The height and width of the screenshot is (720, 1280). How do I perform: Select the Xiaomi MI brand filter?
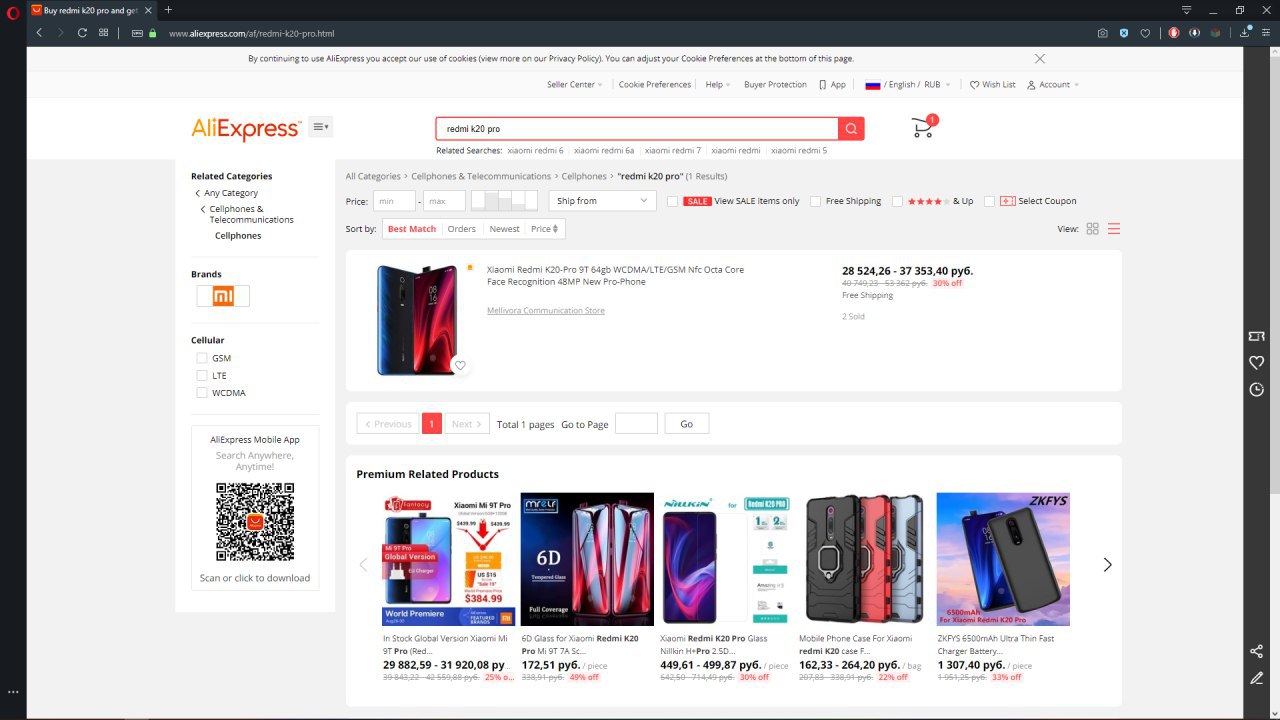pos(223,296)
